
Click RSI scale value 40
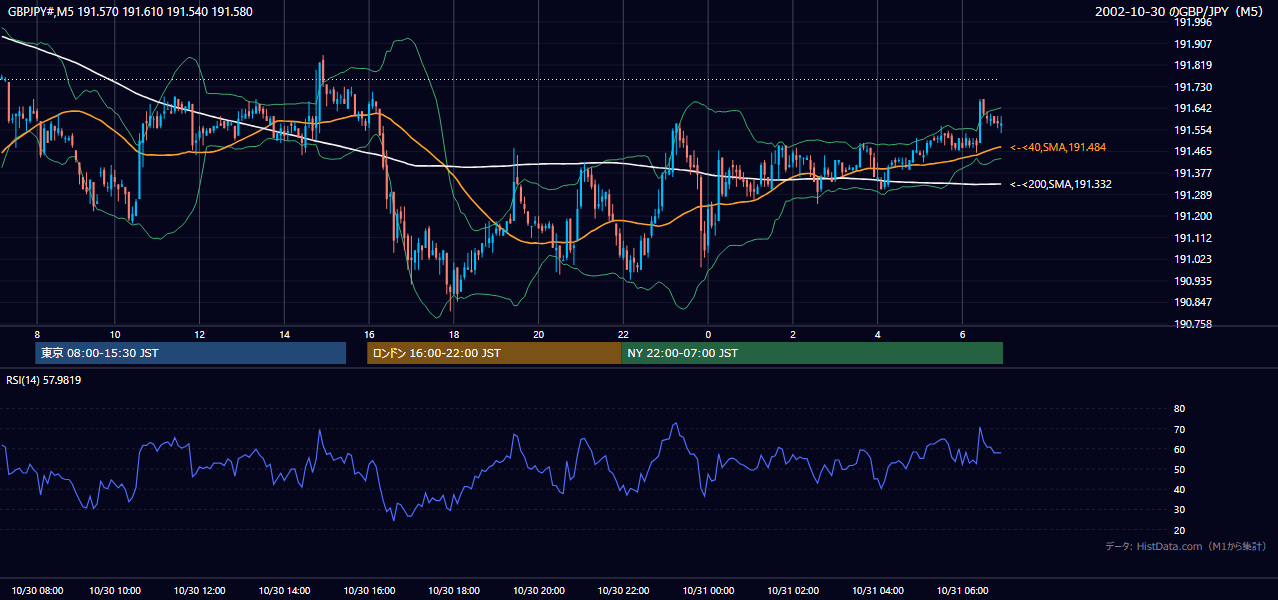point(1179,490)
